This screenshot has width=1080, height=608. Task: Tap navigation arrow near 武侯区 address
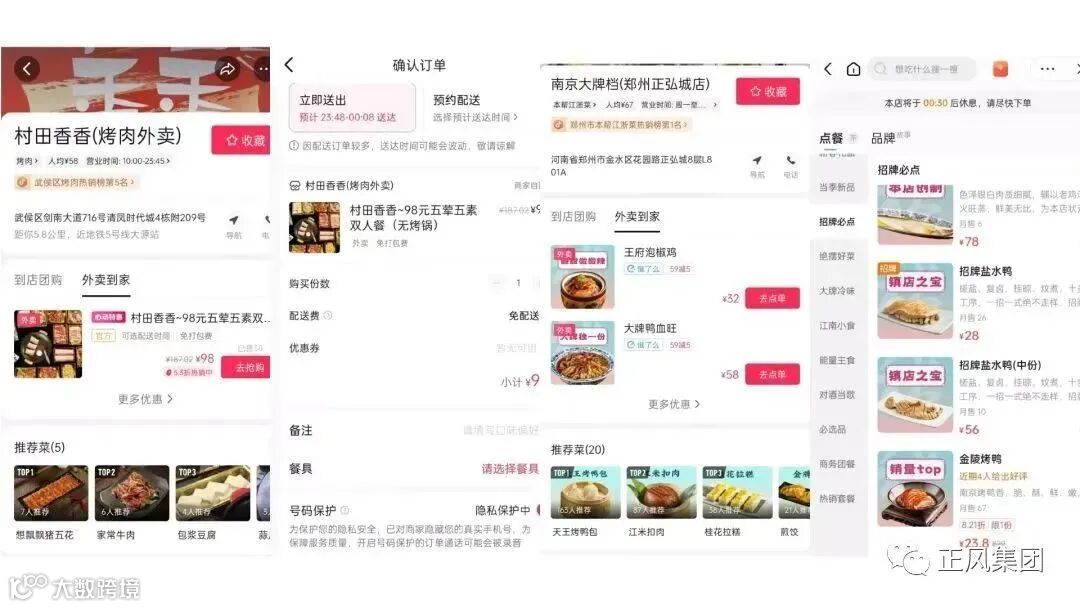click(234, 220)
